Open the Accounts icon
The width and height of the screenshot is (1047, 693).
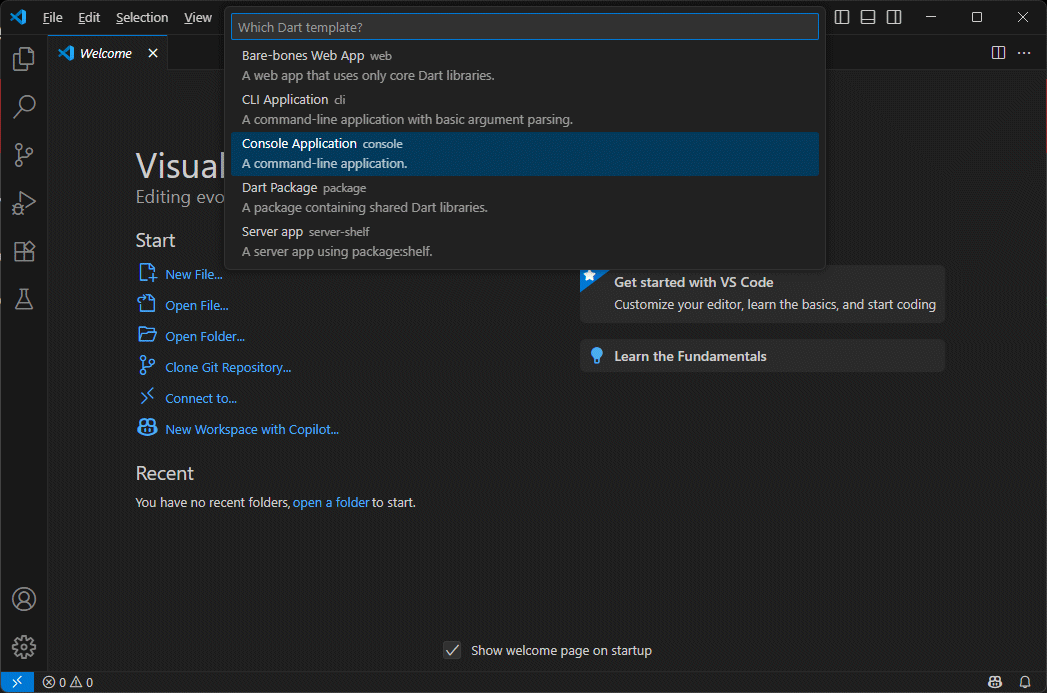pyautogui.click(x=24, y=599)
